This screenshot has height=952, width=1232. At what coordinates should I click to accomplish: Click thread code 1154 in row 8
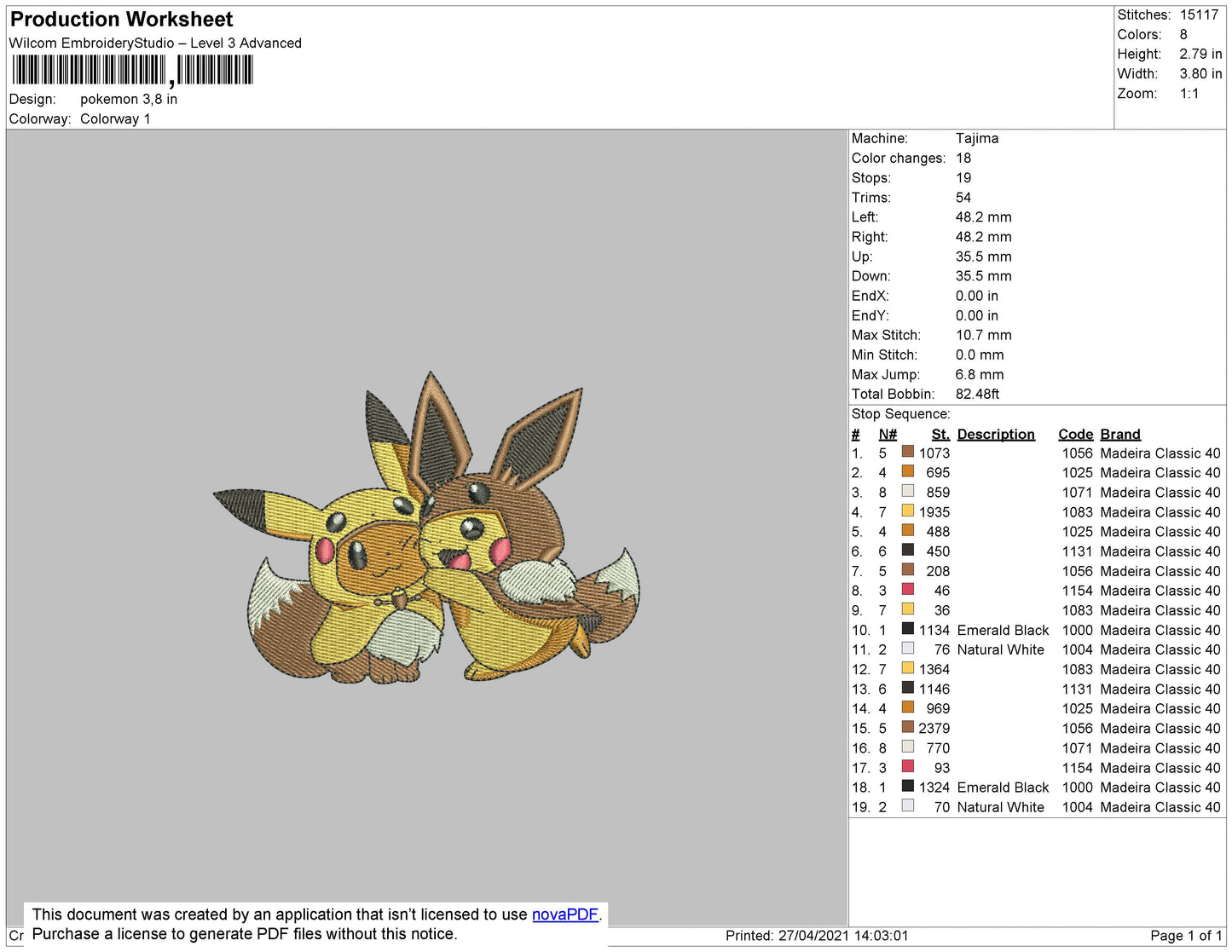[x=1077, y=591]
